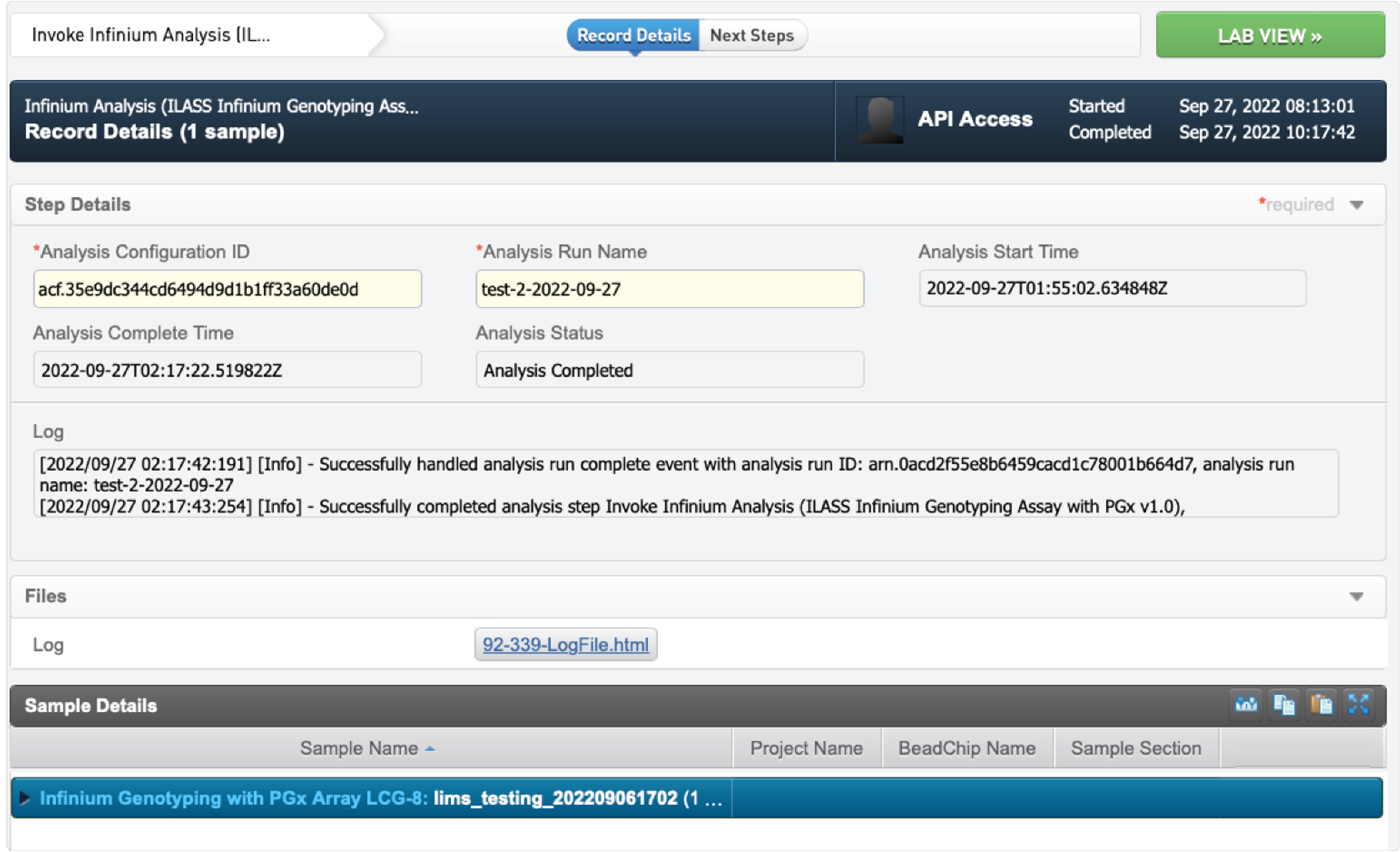Viewport: 1400px width, 852px height.
Task: Click the expand fullscreen arrows icon
Action: coord(1358,705)
